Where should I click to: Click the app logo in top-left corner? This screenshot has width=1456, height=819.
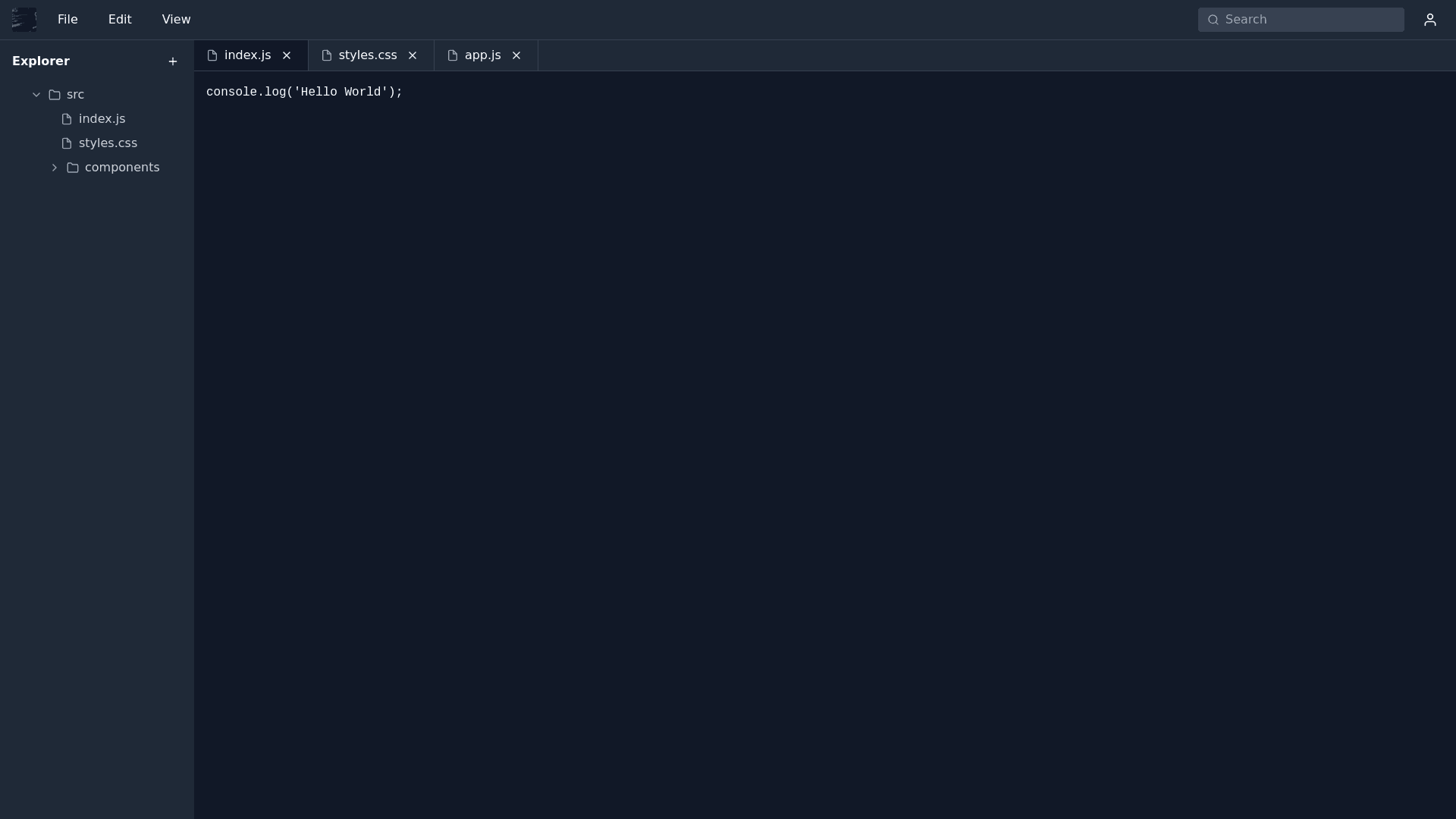(24, 20)
